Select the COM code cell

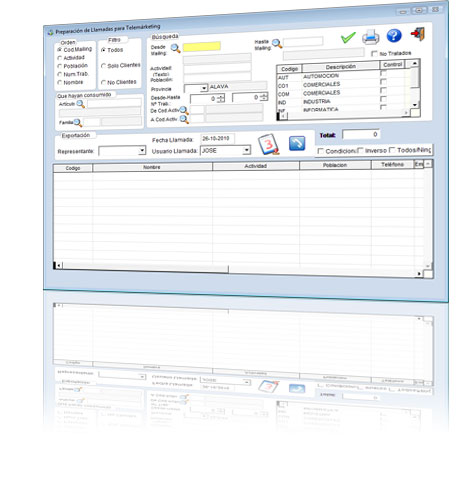[x=284, y=94]
